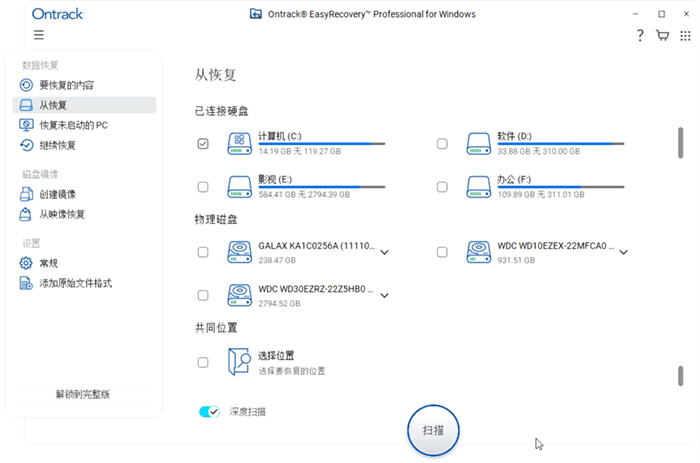The height and width of the screenshot is (463, 700).
Task: Open the shopping cart purchase icon
Action: pyautogui.click(x=662, y=35)
